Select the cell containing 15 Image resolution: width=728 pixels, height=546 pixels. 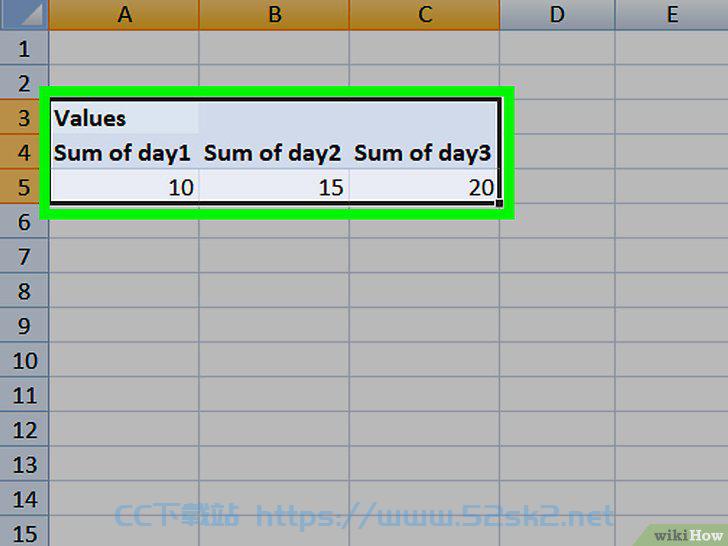pyautogui.click(x=274, y=187)
